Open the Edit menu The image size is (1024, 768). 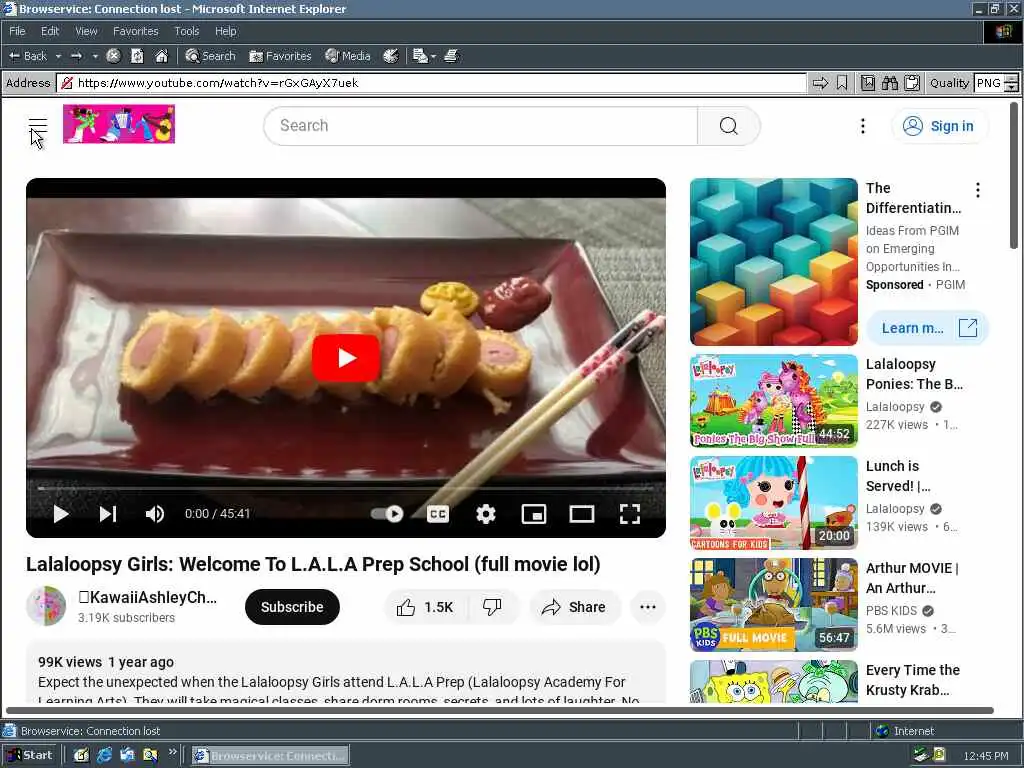(x=50, y=31)
